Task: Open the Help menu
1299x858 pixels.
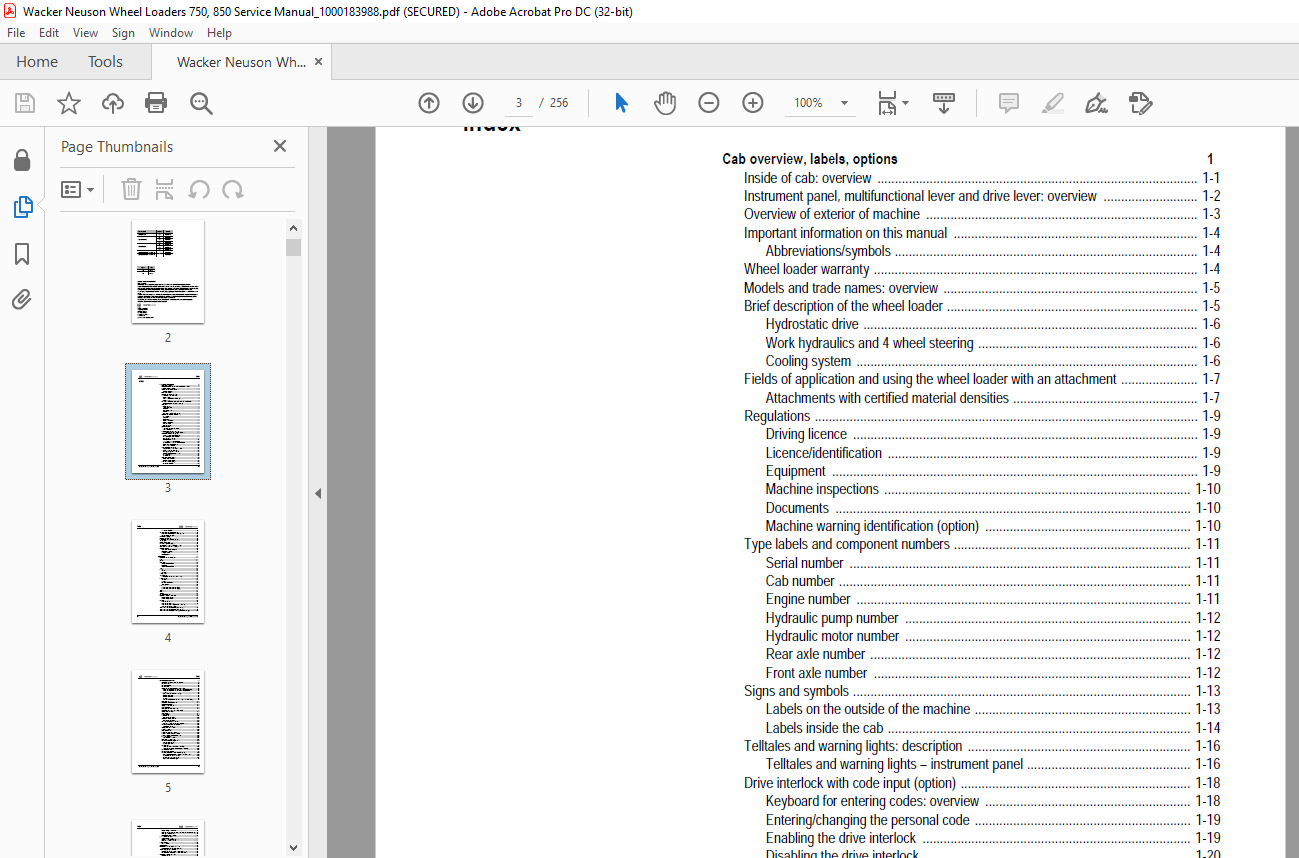Action: point(219,33)
